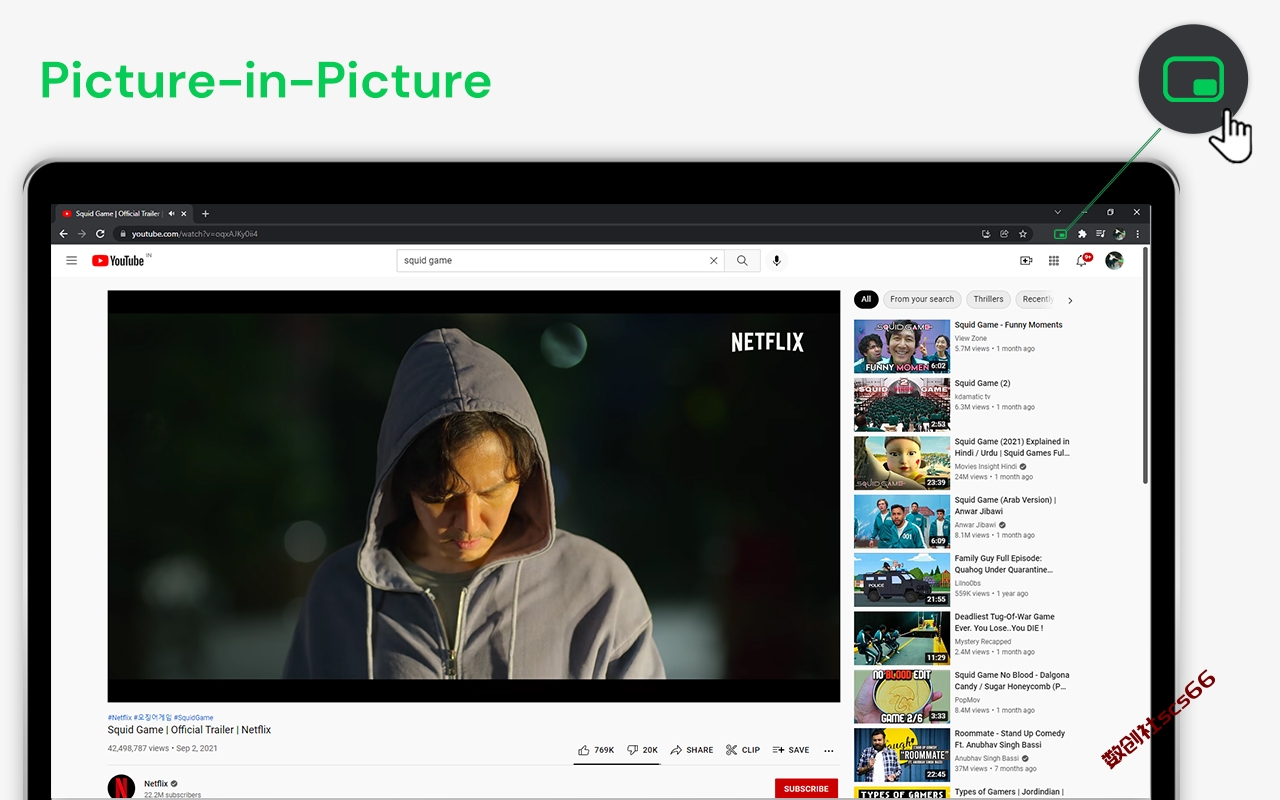Open the YouTube hamburger guide menu
This screenshot has width=1280, height=800.
click(71, 261)
